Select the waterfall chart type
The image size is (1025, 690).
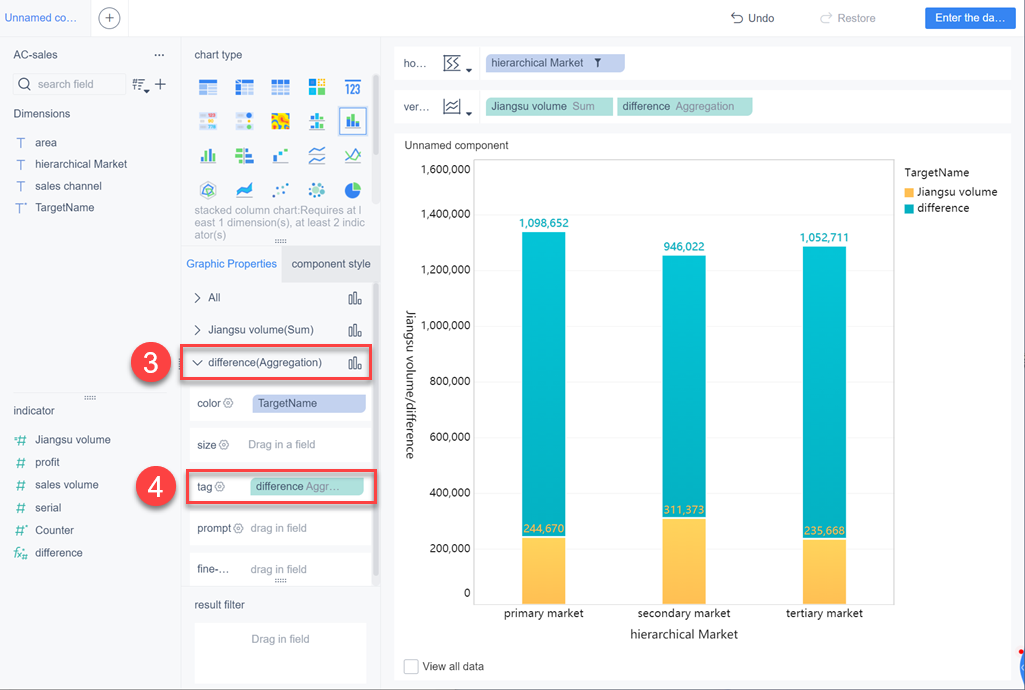(280, 156)
